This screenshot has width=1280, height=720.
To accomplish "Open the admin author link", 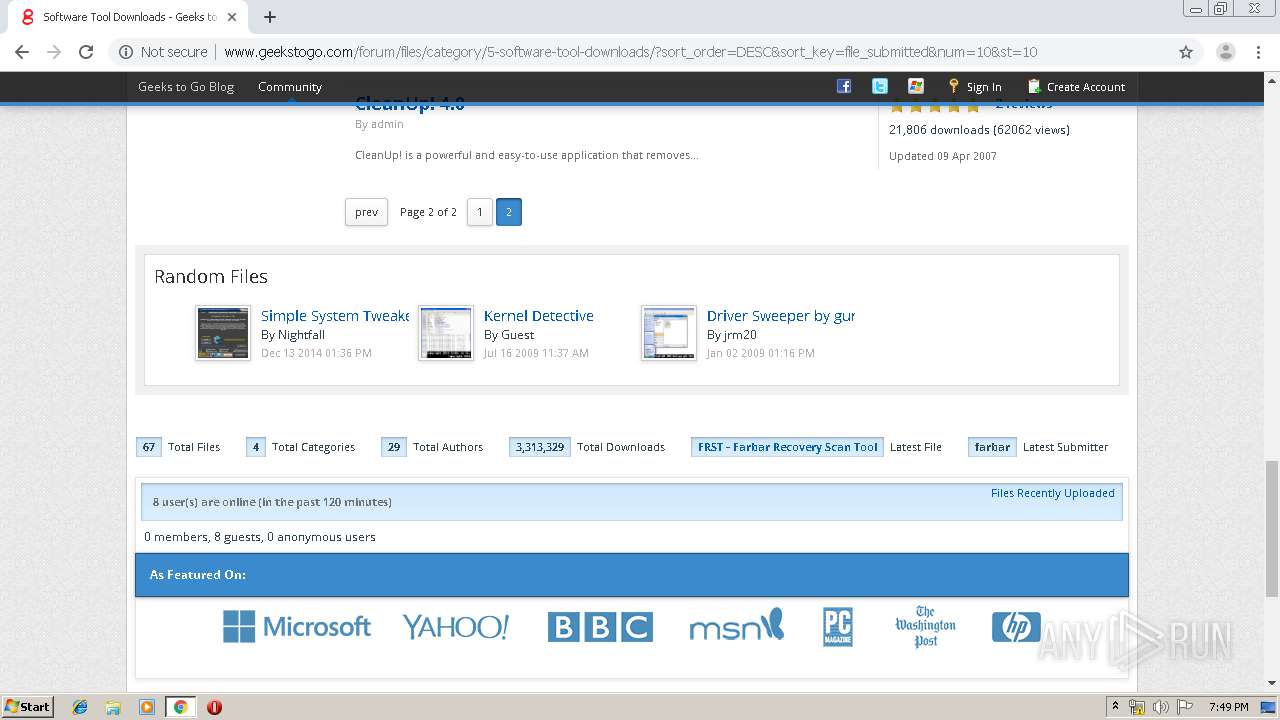I will (387, 124).
